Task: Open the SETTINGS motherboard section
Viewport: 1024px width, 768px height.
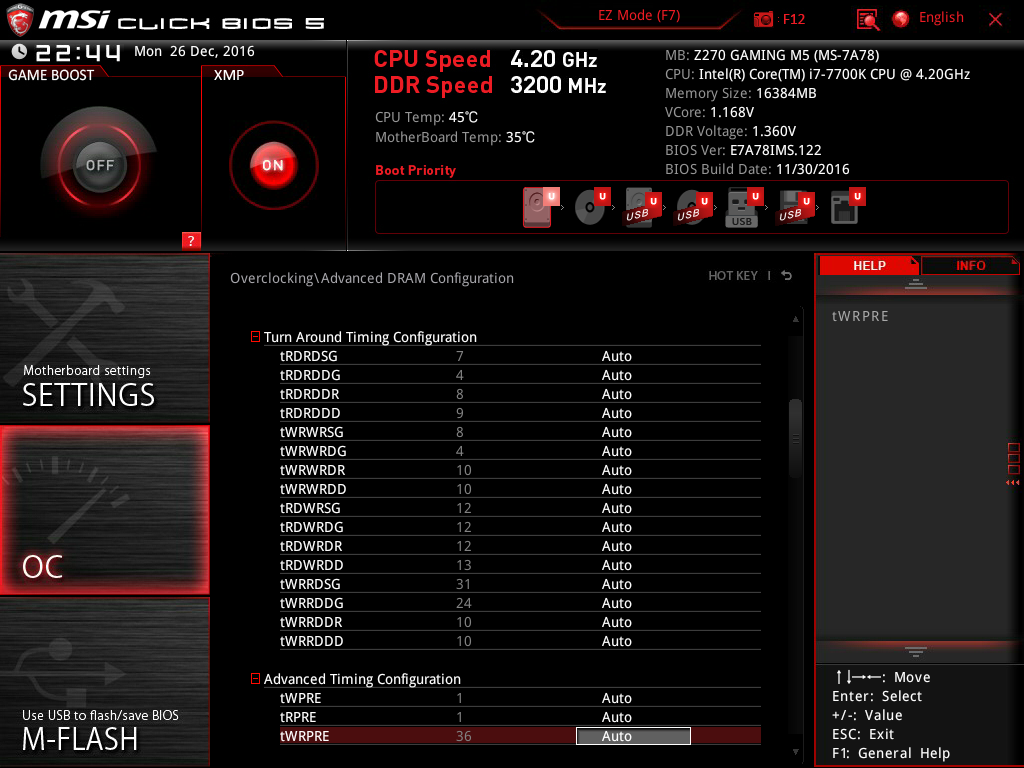Action: click(104, 338)
